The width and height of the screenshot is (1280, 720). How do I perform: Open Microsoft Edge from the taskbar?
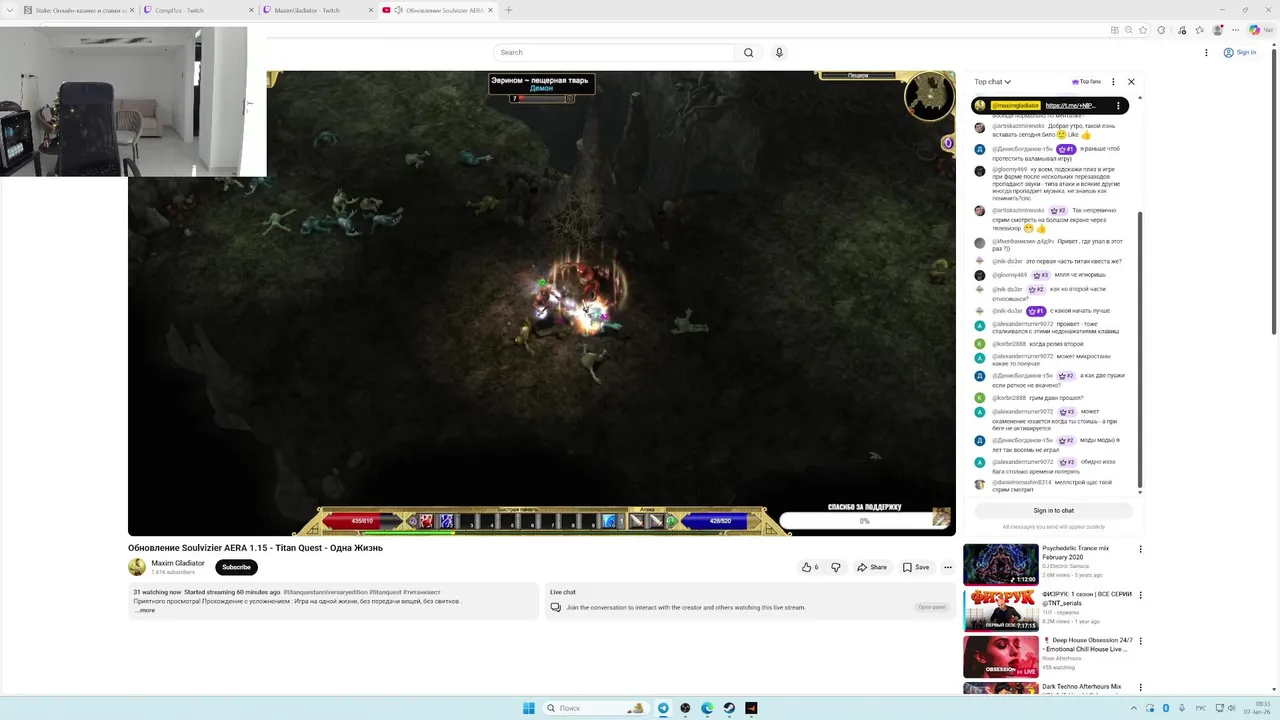[707, 708]
